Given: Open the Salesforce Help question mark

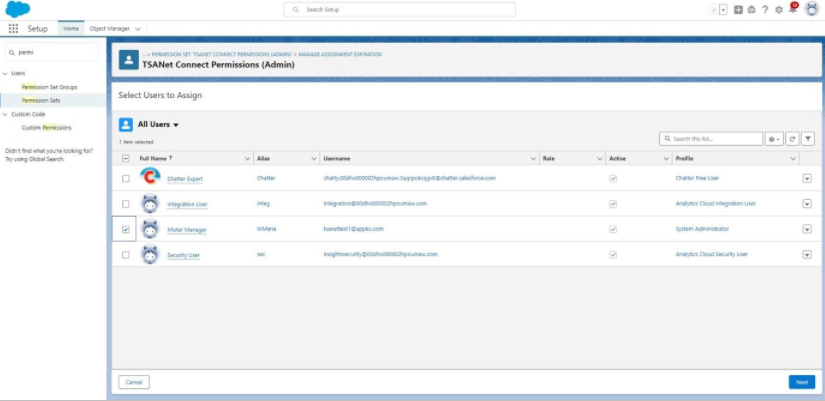Looking at the screenshot, I should [765, 9].
